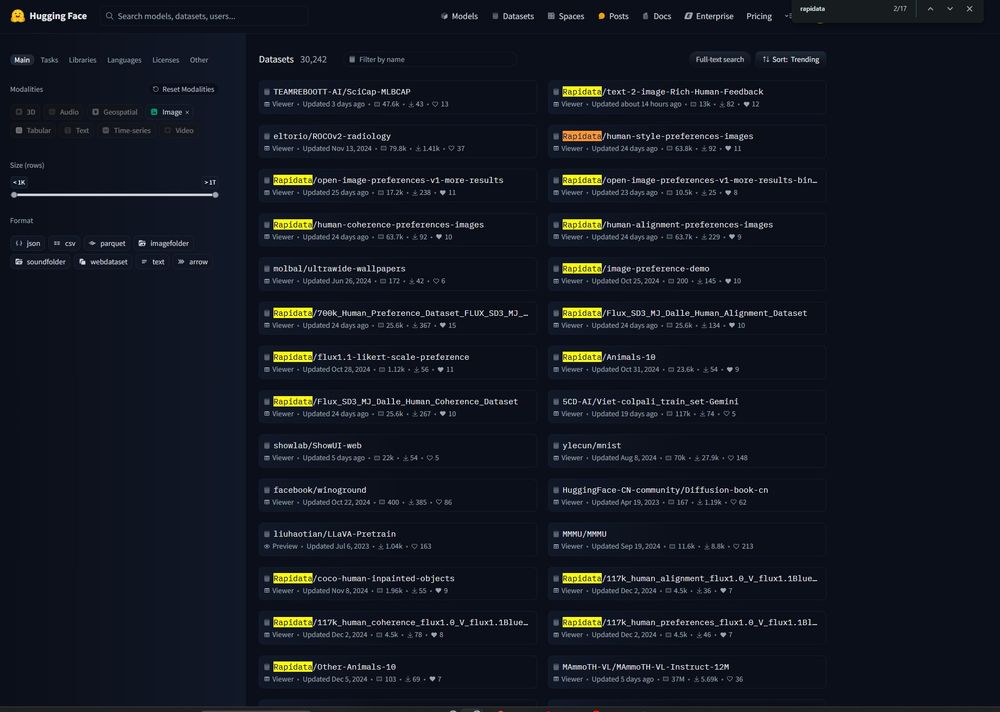Switch to the Libraries filter tab

[x=82, y=60]
